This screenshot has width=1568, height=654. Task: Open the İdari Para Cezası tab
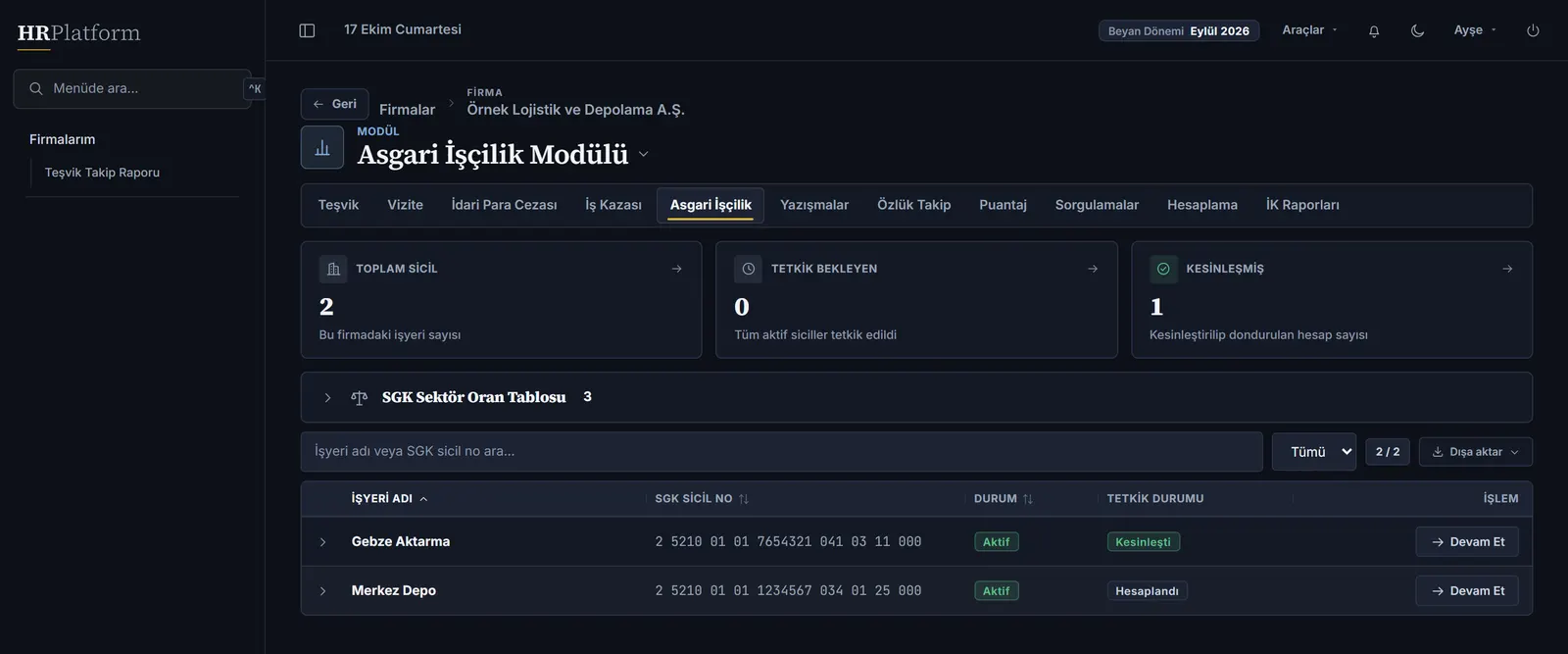point(504,205)
